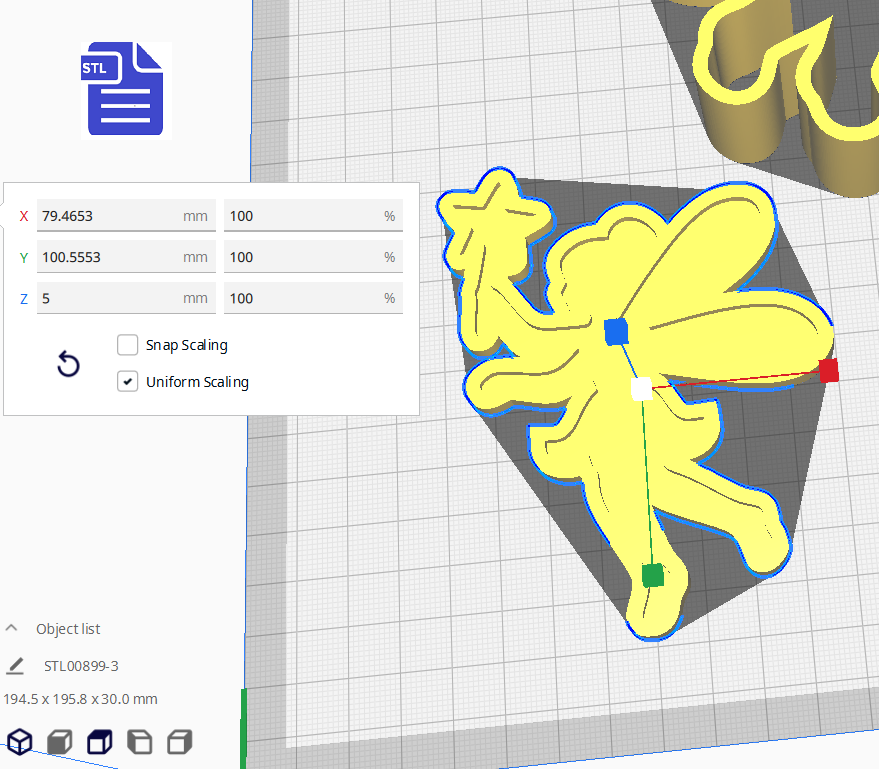Click the red X-axis scale handle
Image resolution: width=879 pixels, height=769 pixels.
click(828, 371)
